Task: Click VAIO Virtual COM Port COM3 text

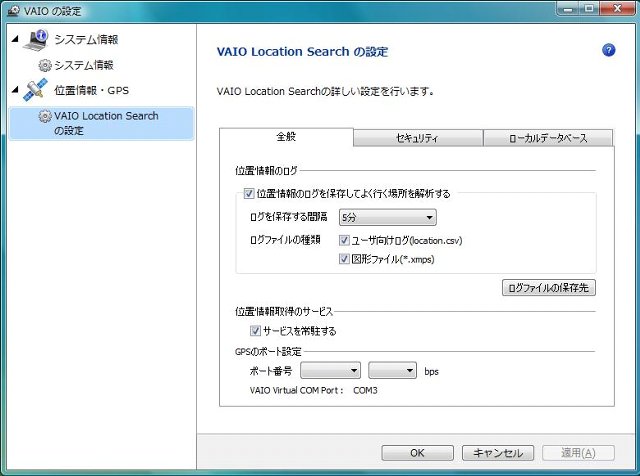Action: [x=313, y=390]
